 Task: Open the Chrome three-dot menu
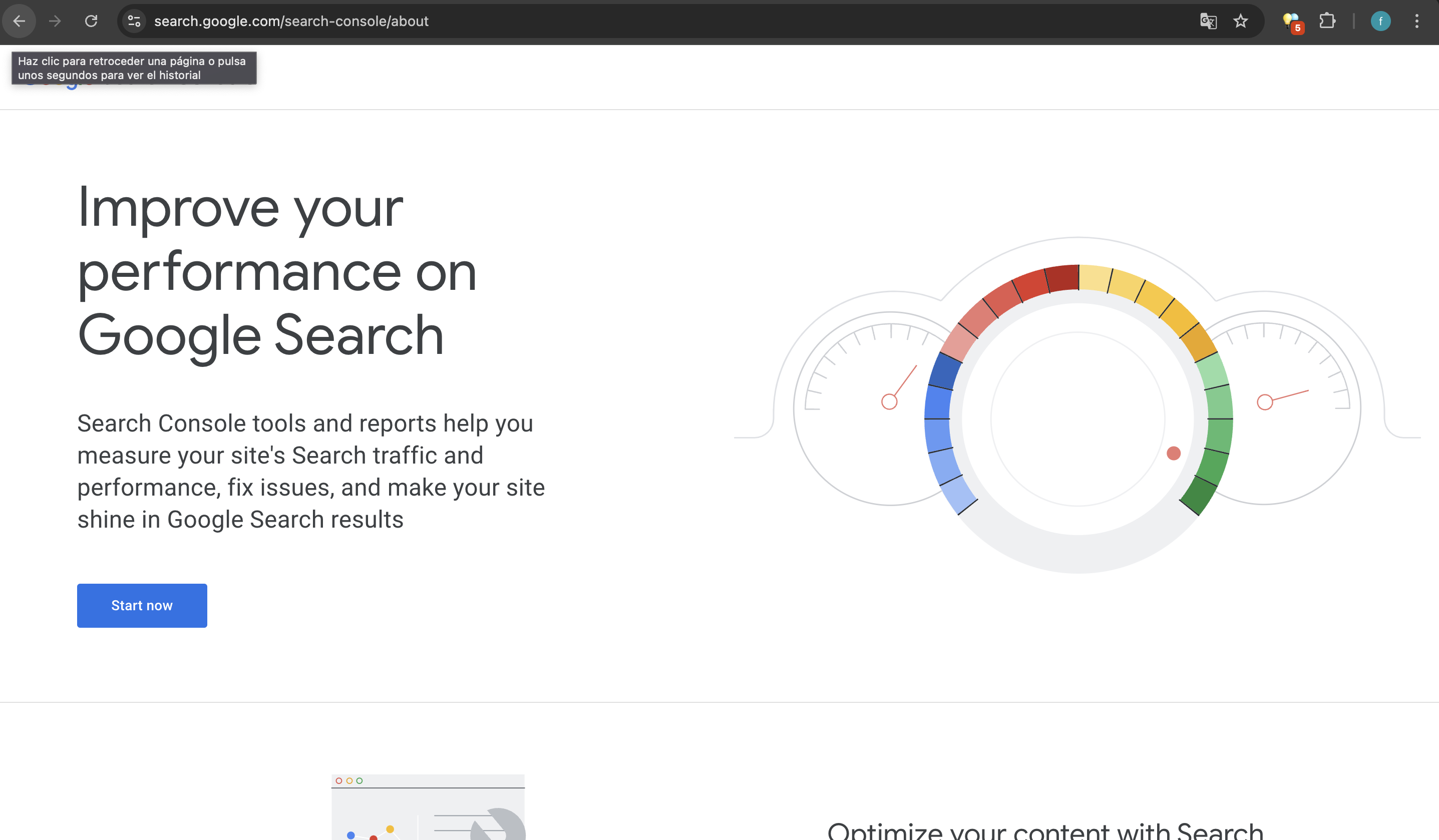click(x=1417, y=21)
